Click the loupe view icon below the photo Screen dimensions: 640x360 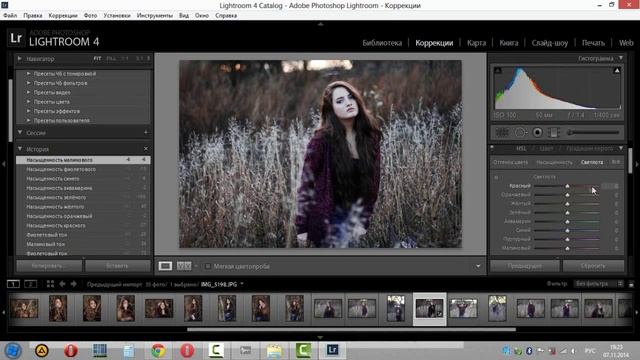(165, 266)
